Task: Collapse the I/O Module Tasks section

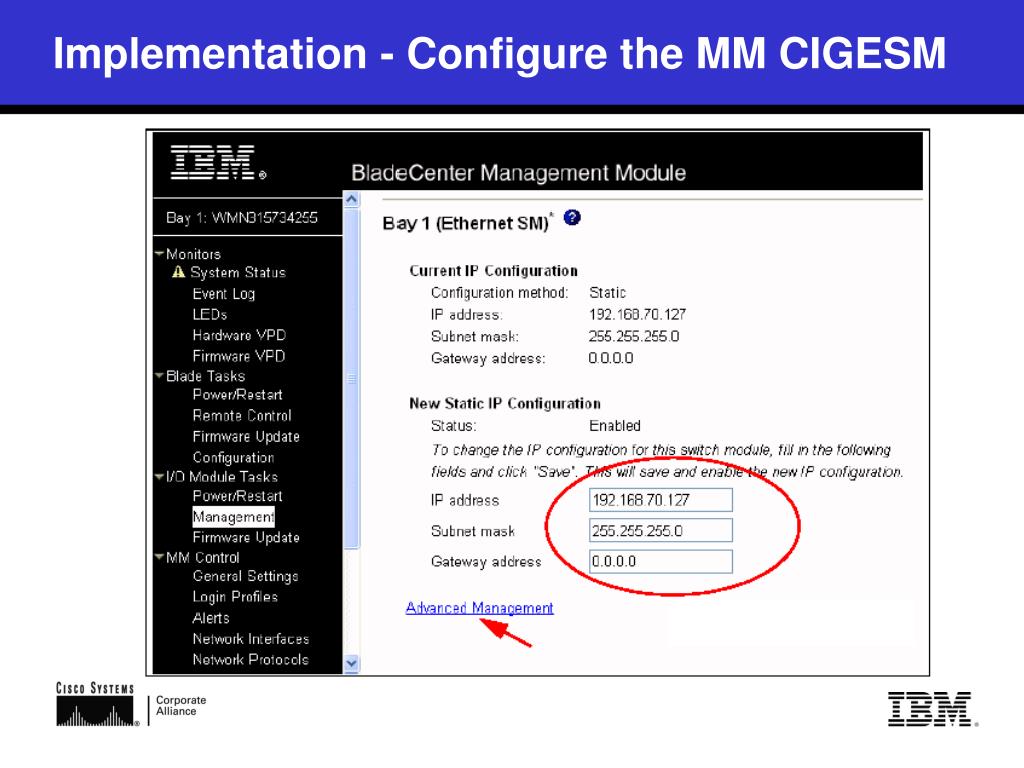Action: [159, 477]
